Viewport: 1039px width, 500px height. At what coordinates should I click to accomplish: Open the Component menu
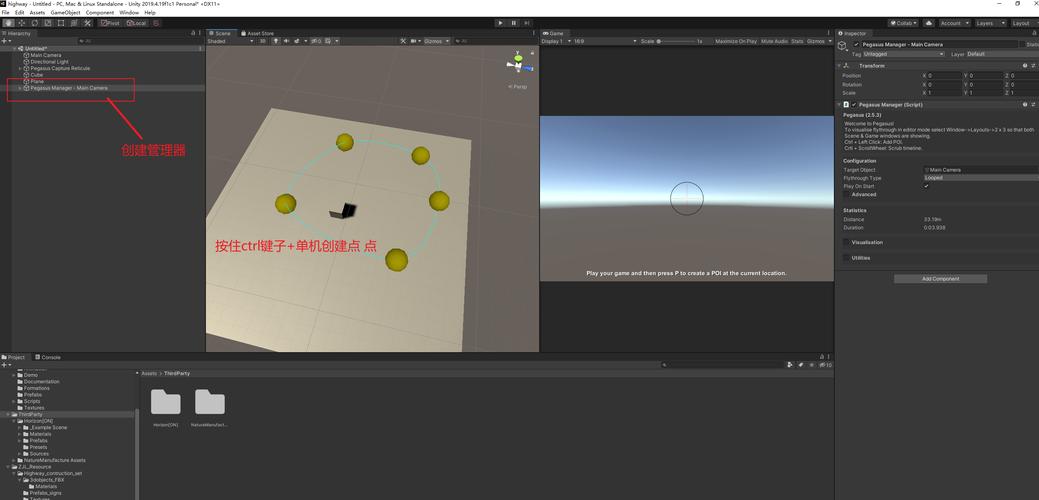pos(100,13)
